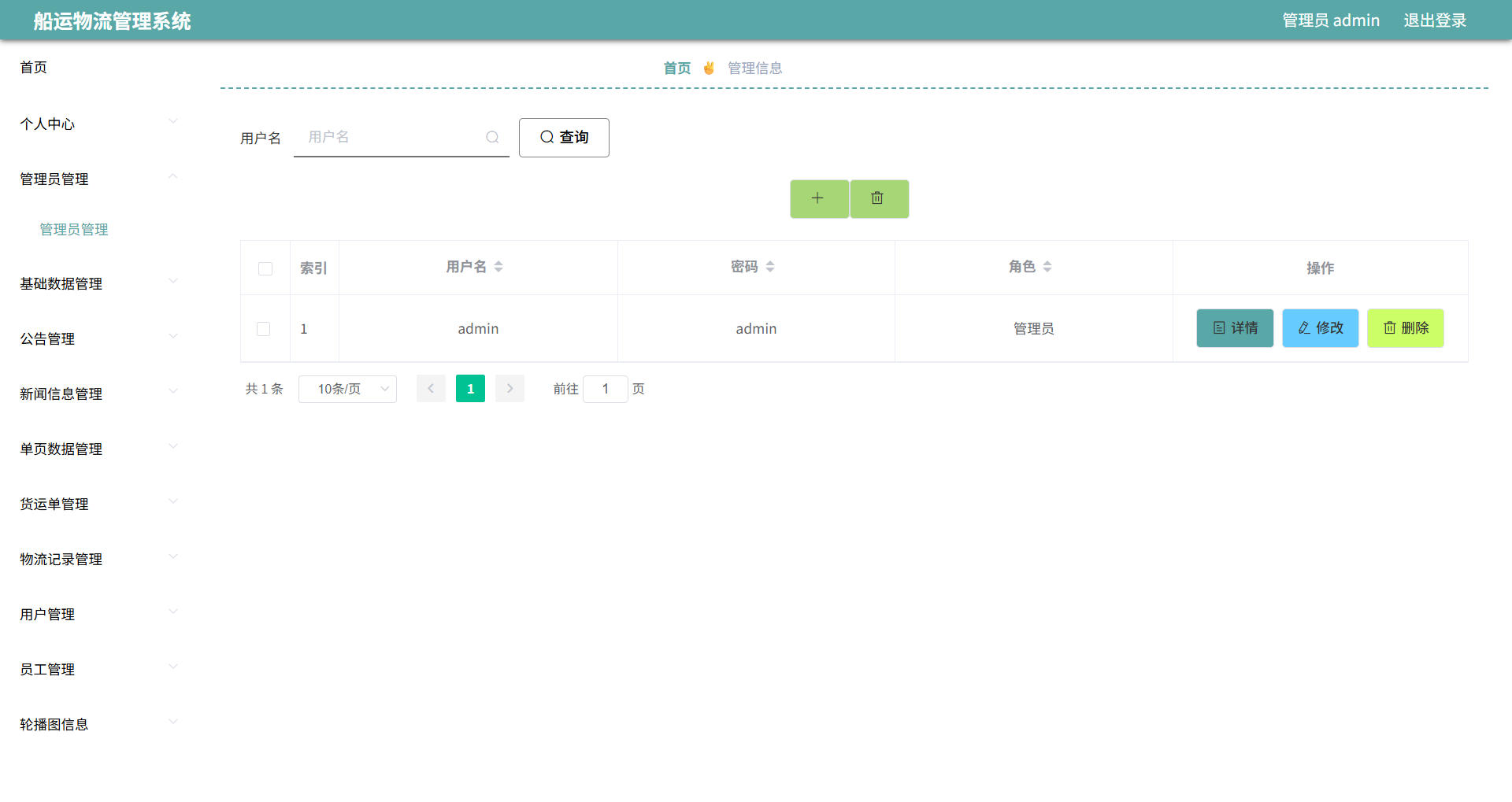
Task: Click the 用户名 search input field
Action: click(x=402, y=137)
